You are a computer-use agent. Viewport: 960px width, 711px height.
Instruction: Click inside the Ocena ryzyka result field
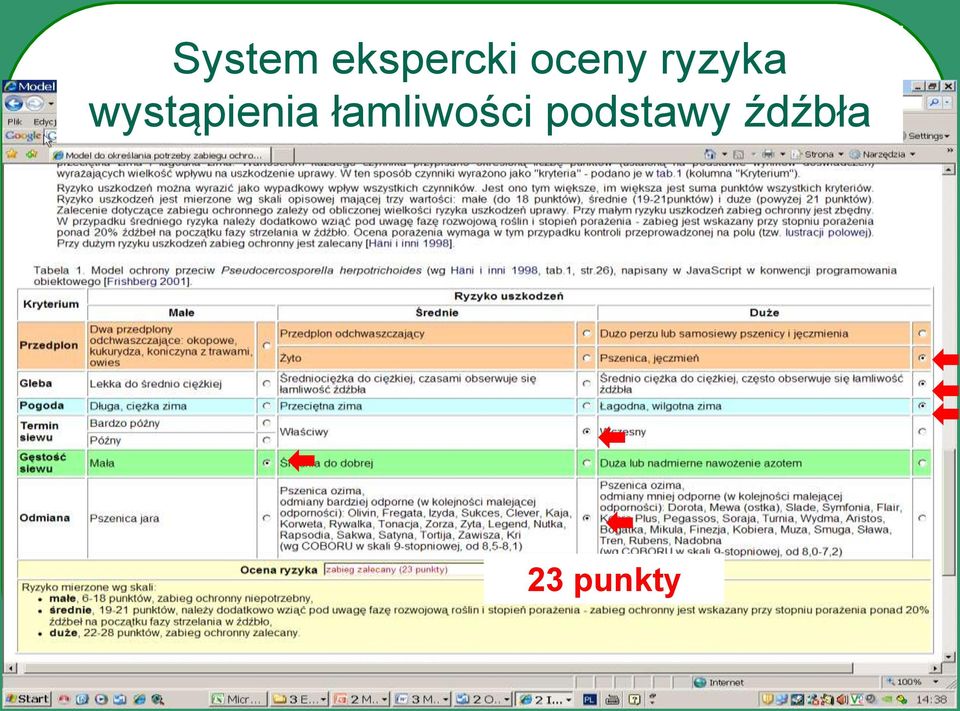click(404, 570)
